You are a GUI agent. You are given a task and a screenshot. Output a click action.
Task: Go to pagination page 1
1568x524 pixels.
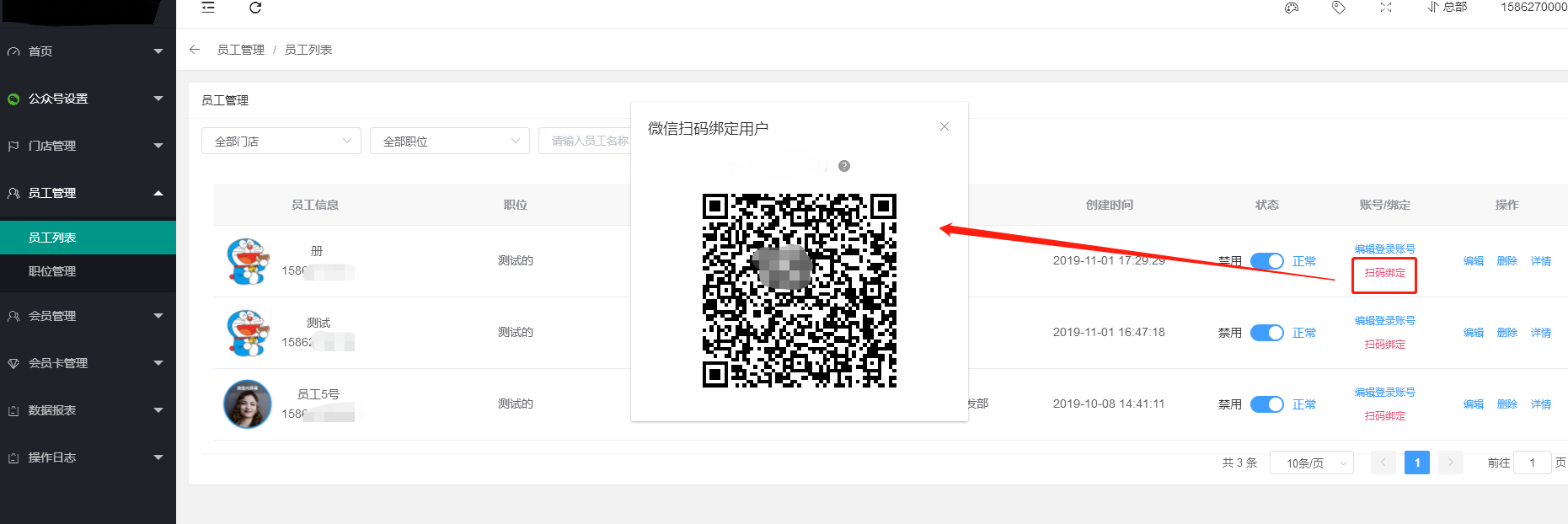[x=1417, y=463]
